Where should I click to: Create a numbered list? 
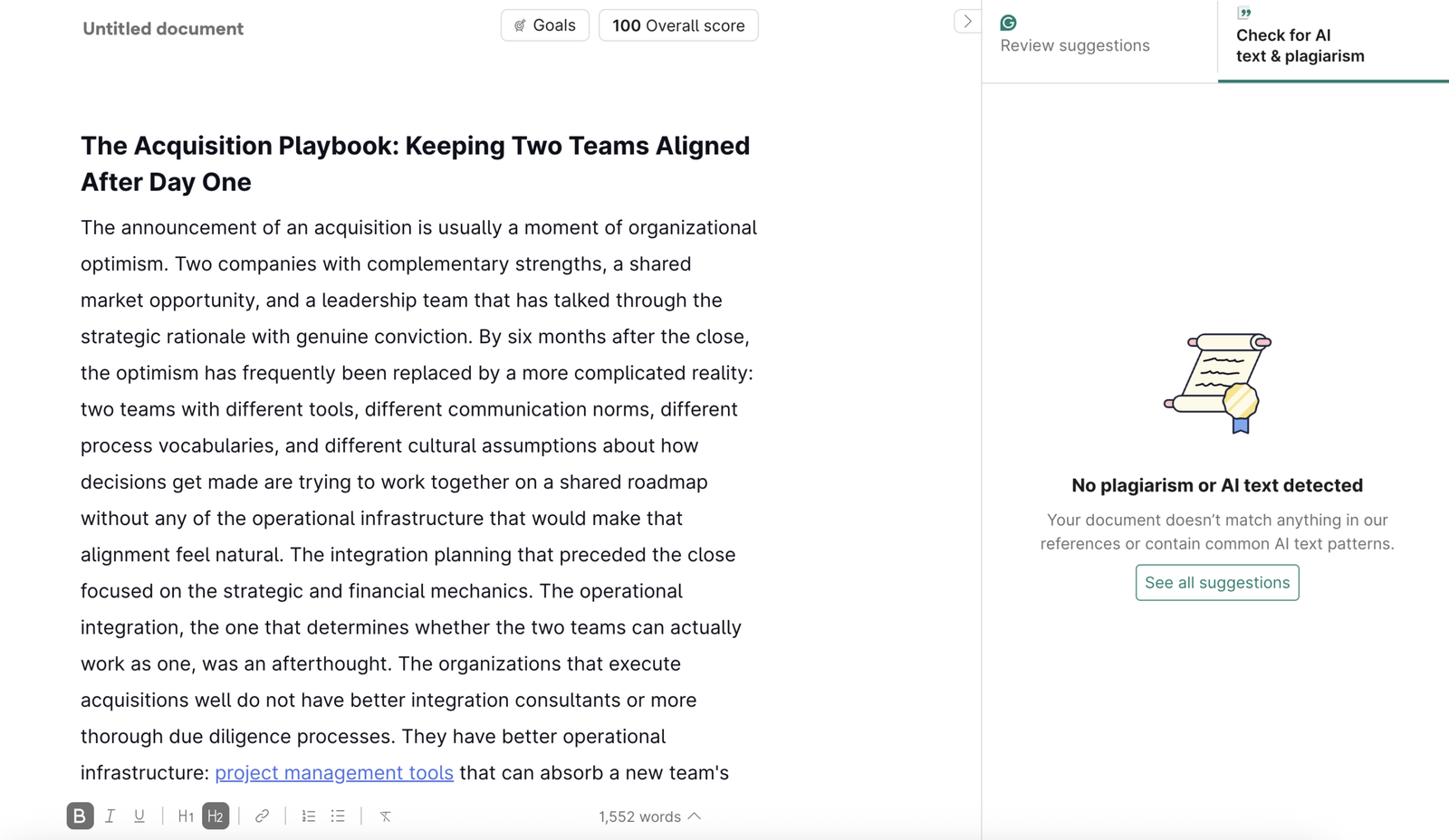point(309,816)
